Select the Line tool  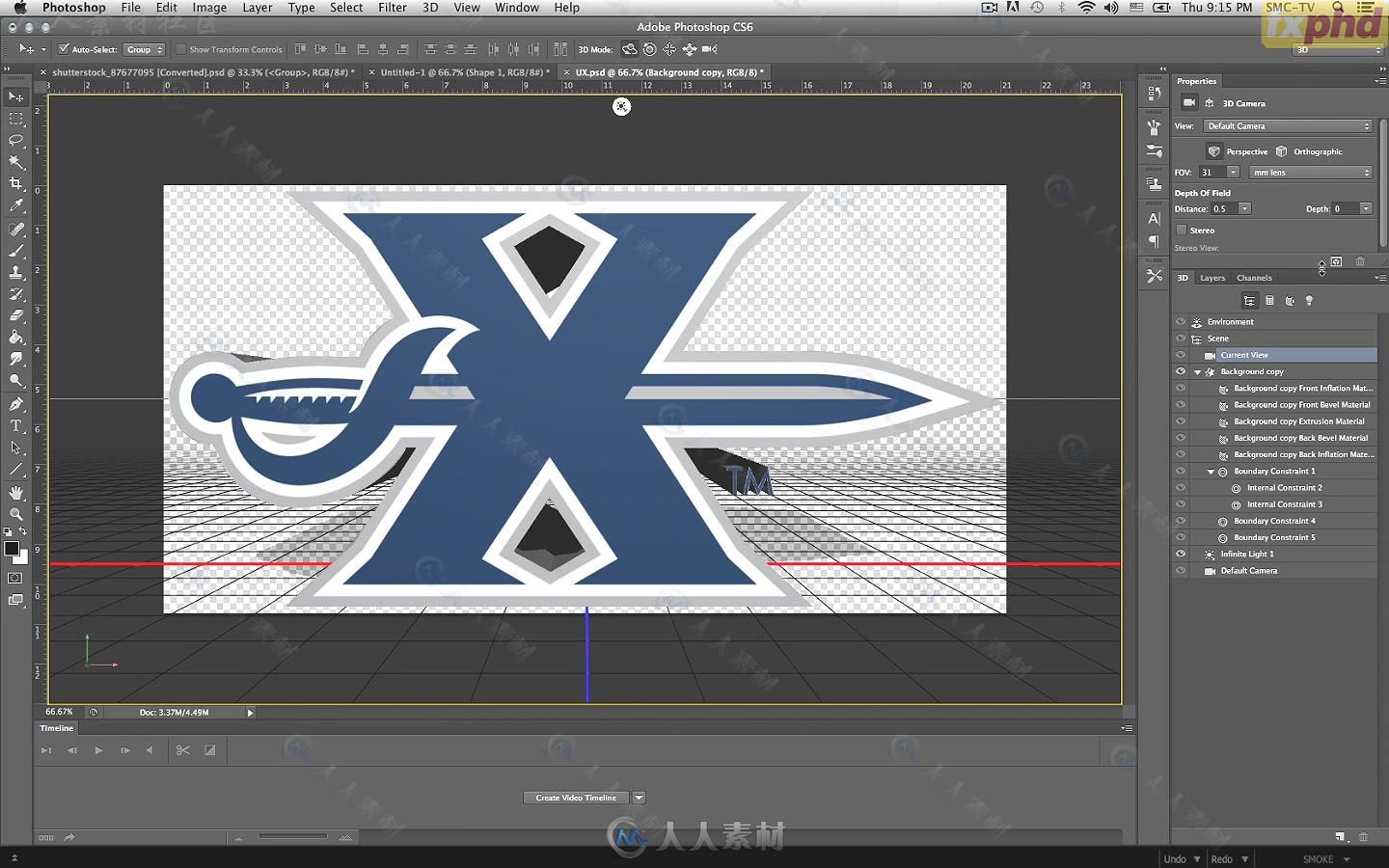click(x=16, y=470)
